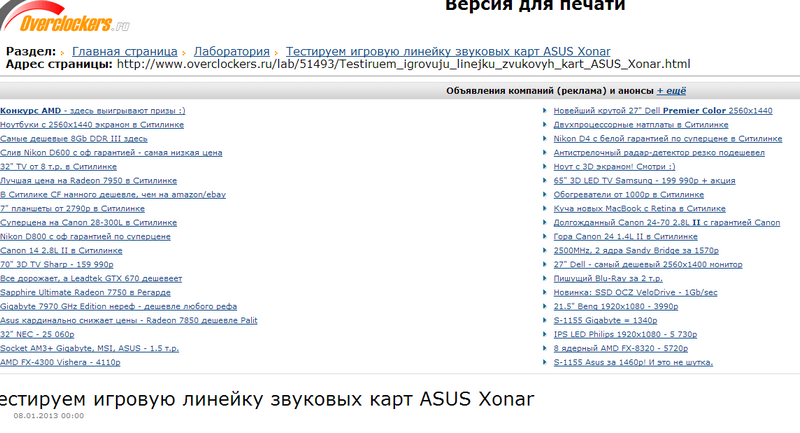Open the Конкурс AMD link
This screenshot has width=800, height=433.
92,111
